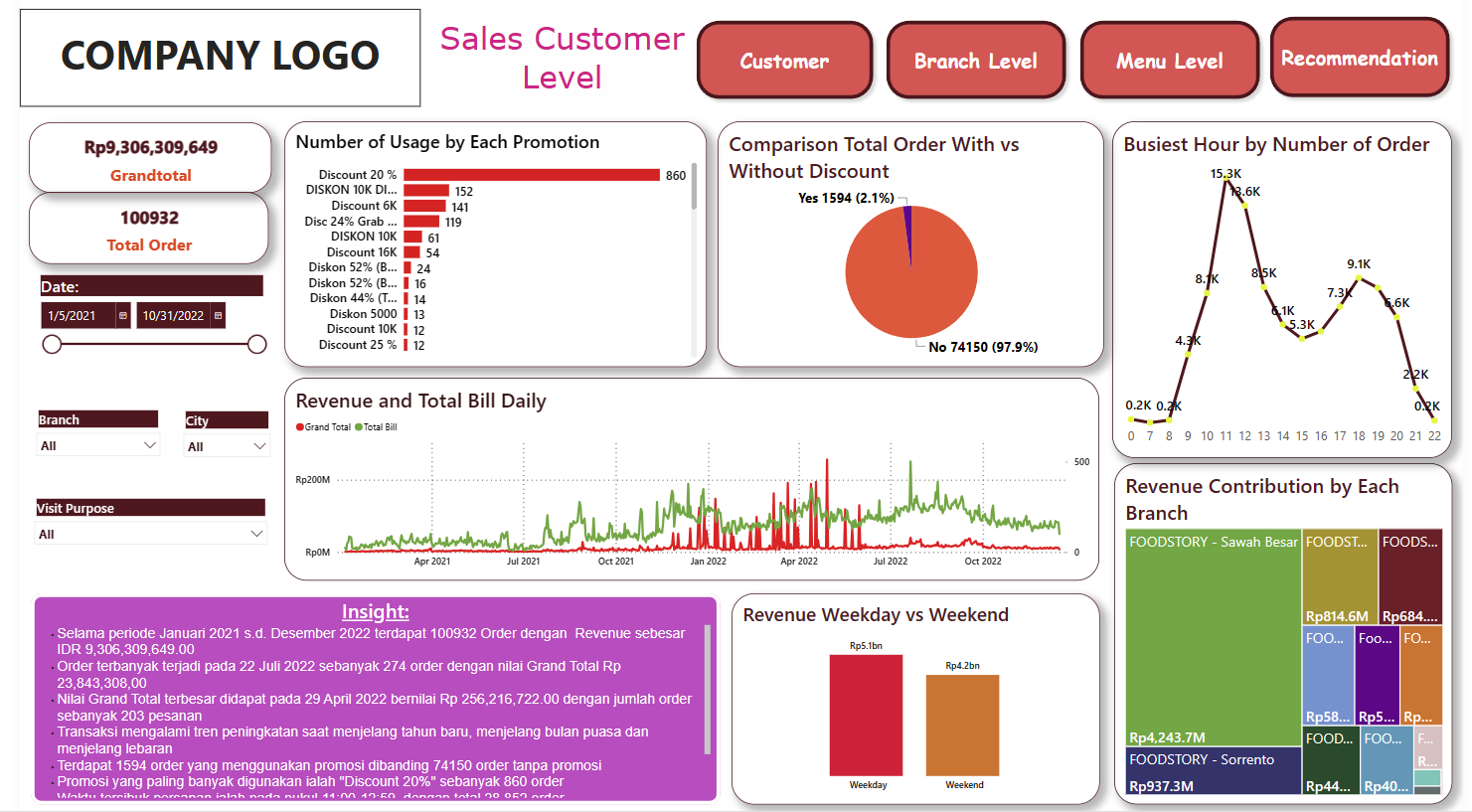Switch to the Branch Level page
The width and height of the screenshot is (1472, 812).
pyautogui.click(x=975, y=61)
